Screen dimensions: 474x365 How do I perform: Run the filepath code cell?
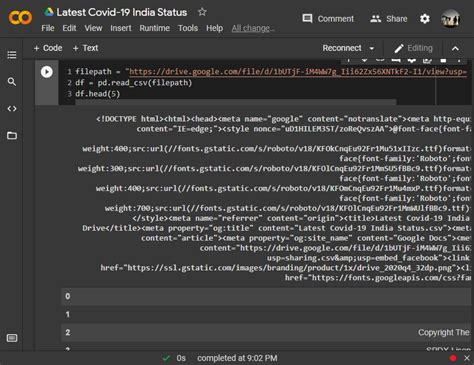[x=47, y=72]
